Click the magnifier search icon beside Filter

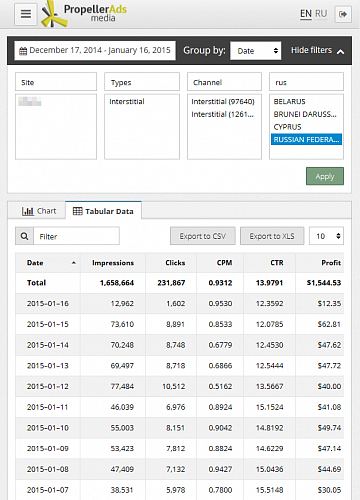24,236
